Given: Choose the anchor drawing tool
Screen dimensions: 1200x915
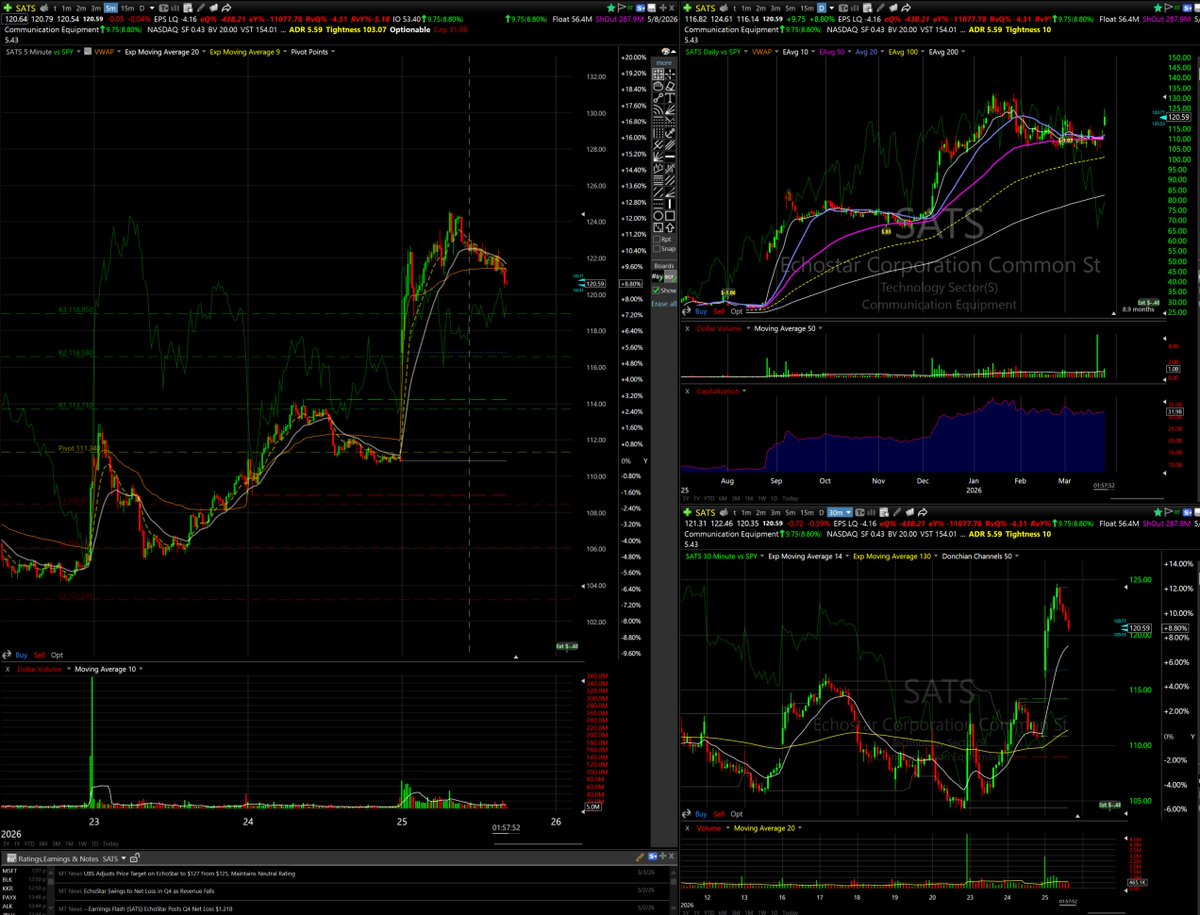Looking at the screenshot, I should [x=670, y=133].
